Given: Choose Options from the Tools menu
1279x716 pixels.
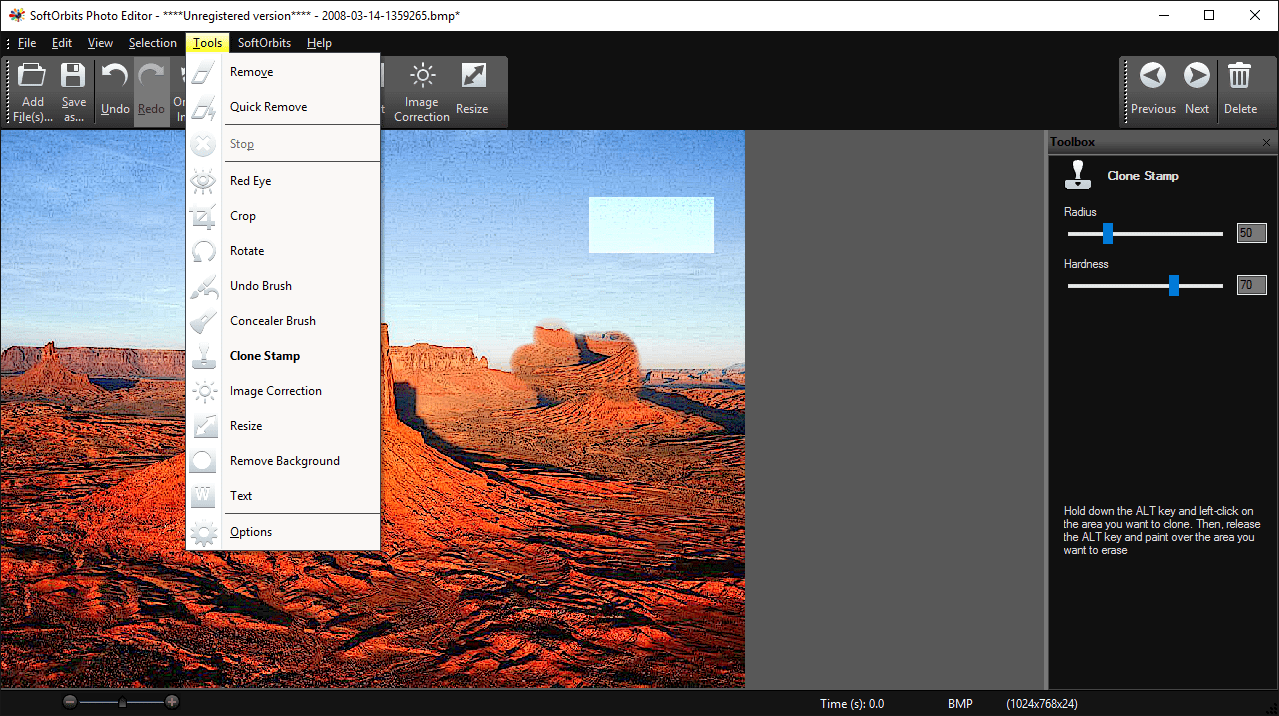Looking at the screenshot, I should point(250,531).
